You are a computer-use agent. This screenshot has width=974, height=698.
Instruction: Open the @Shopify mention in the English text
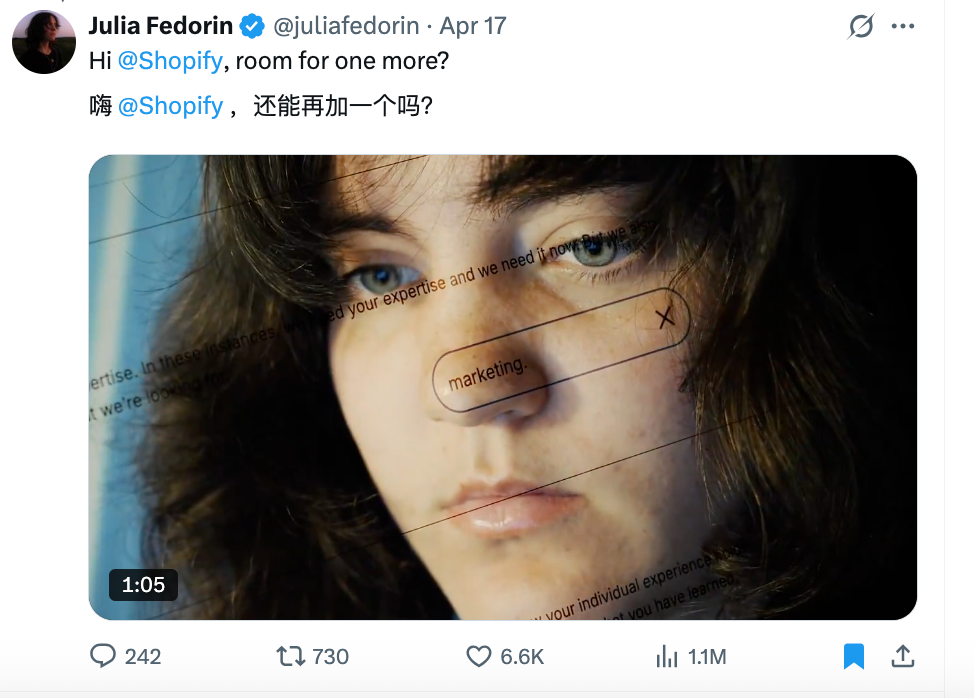click(x=170, y=61)
